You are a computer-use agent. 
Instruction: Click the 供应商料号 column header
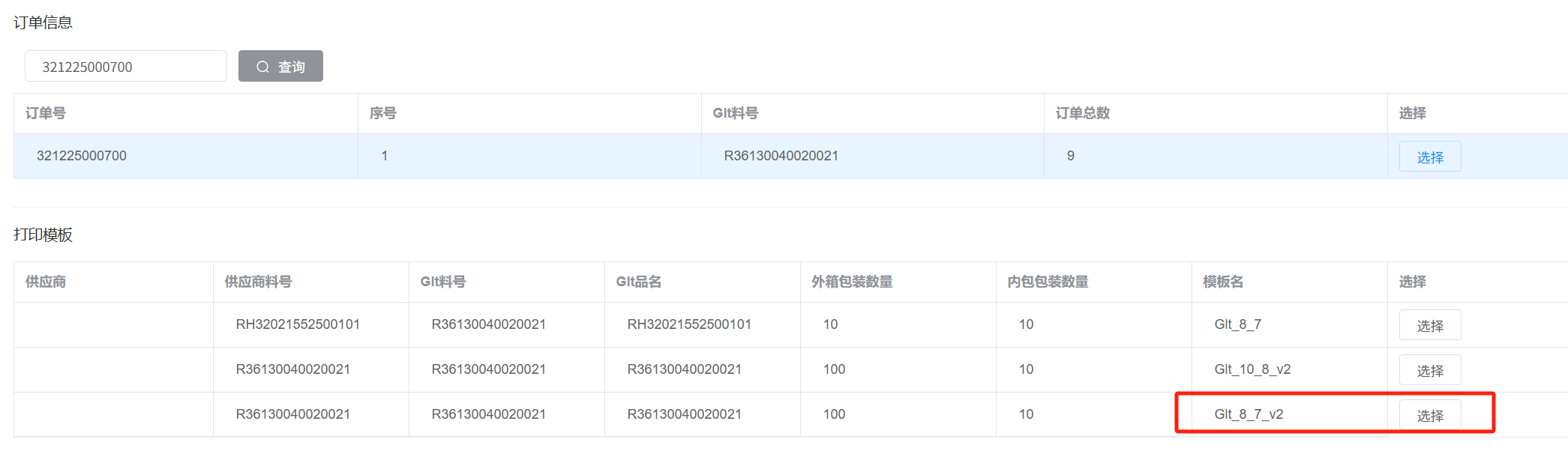[x=258, y=282]
